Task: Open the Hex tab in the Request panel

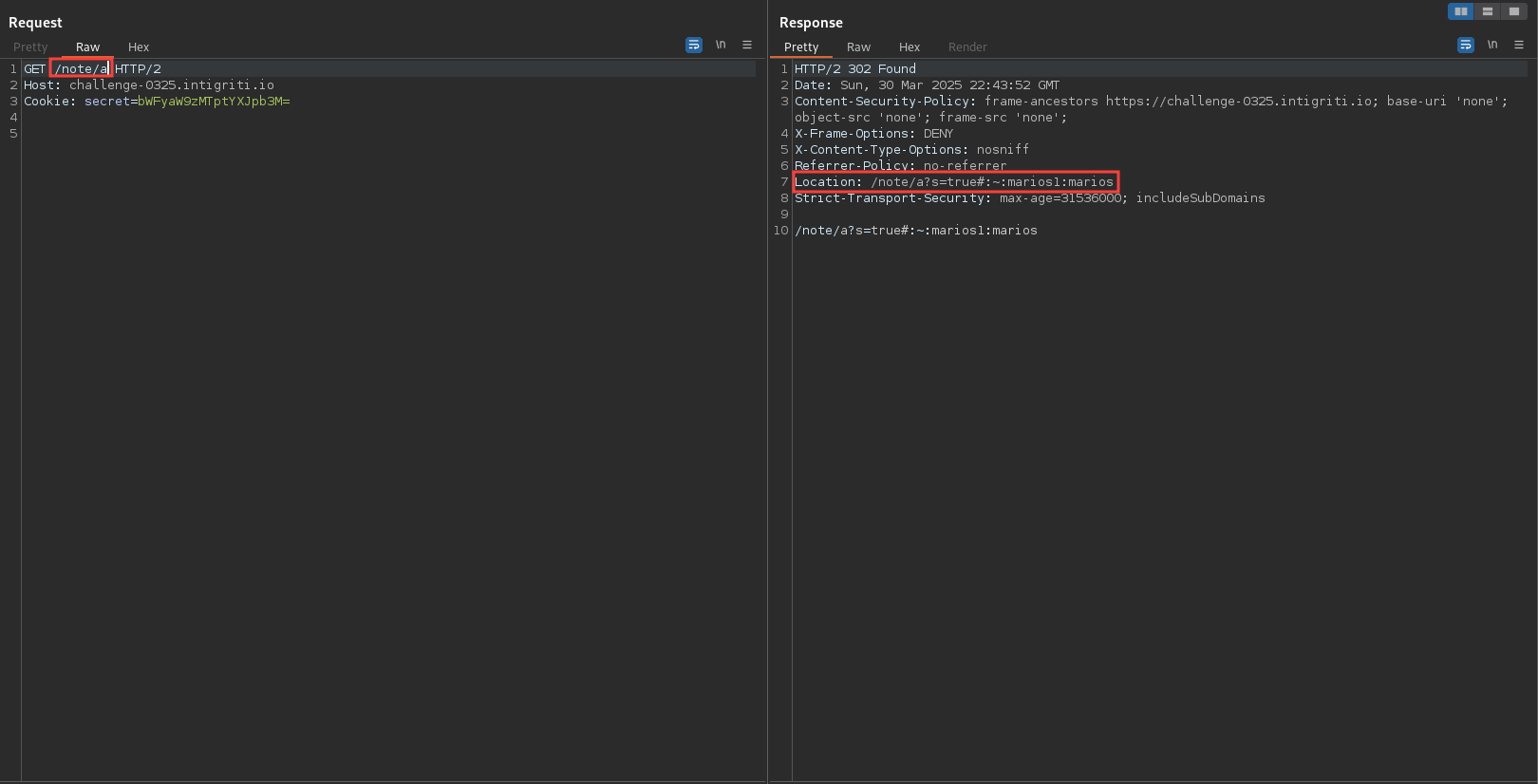Action: [x=139, y=47]
